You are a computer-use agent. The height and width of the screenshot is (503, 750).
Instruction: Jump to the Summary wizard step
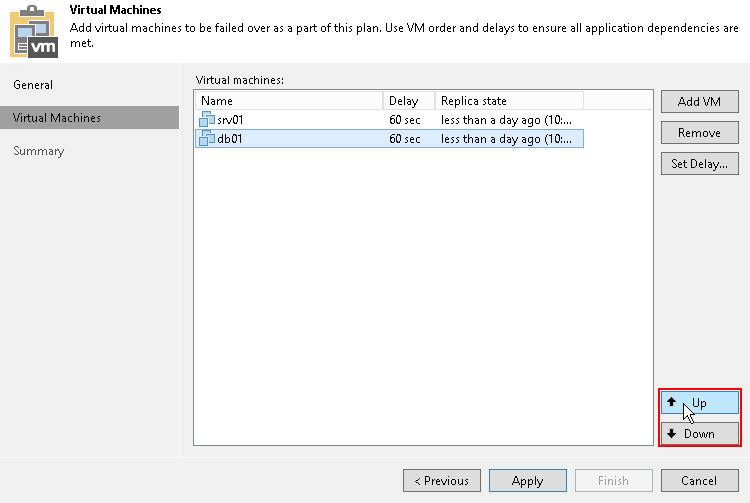[x=39, y=151]
